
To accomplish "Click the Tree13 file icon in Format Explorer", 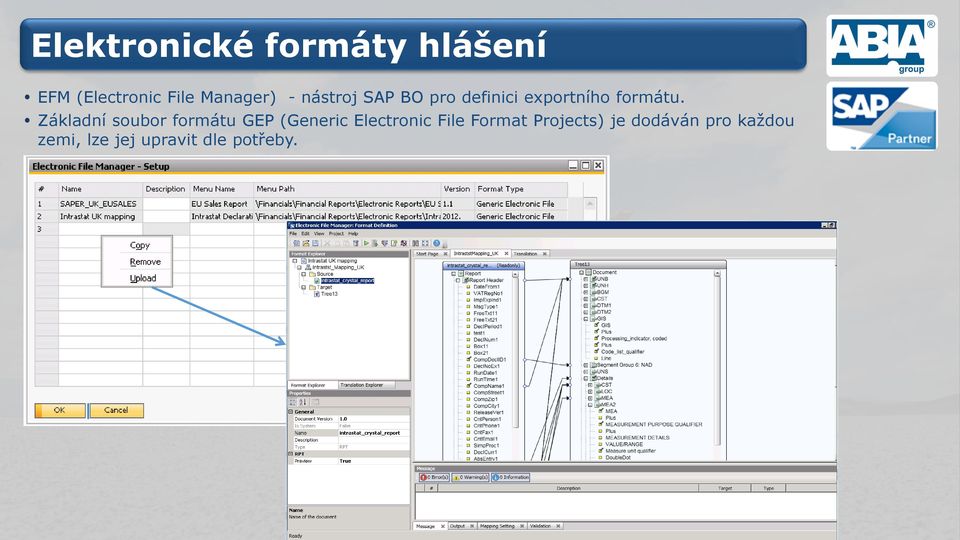I will click(317, 294).
